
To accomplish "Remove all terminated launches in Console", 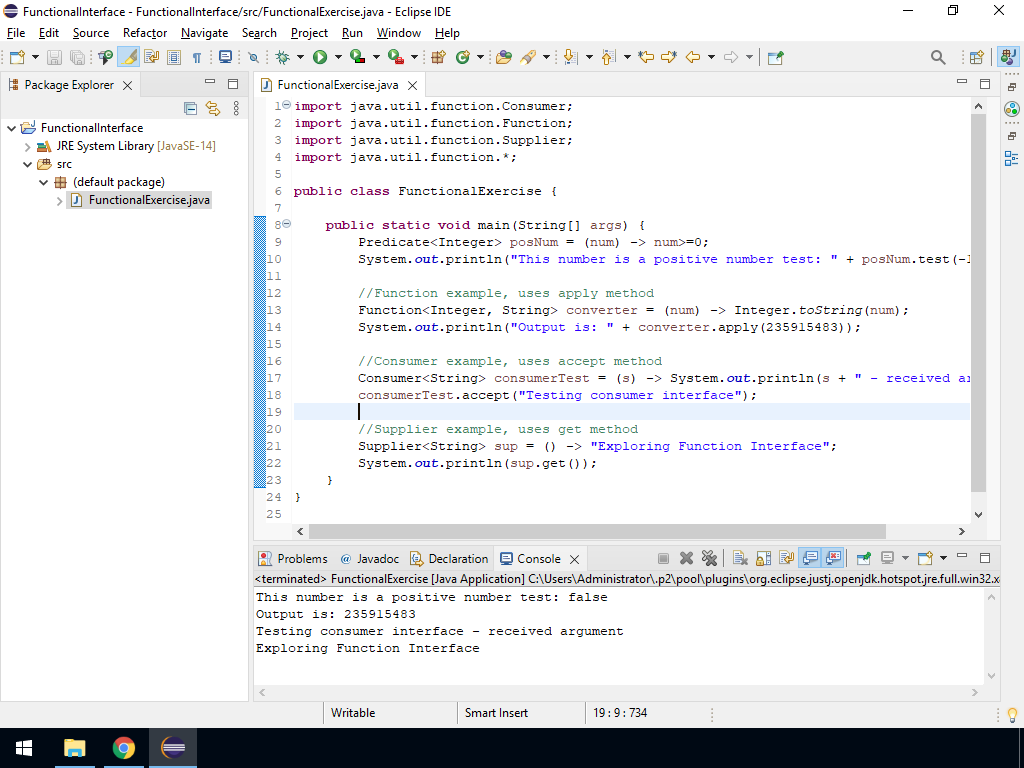I will (710, 559).
